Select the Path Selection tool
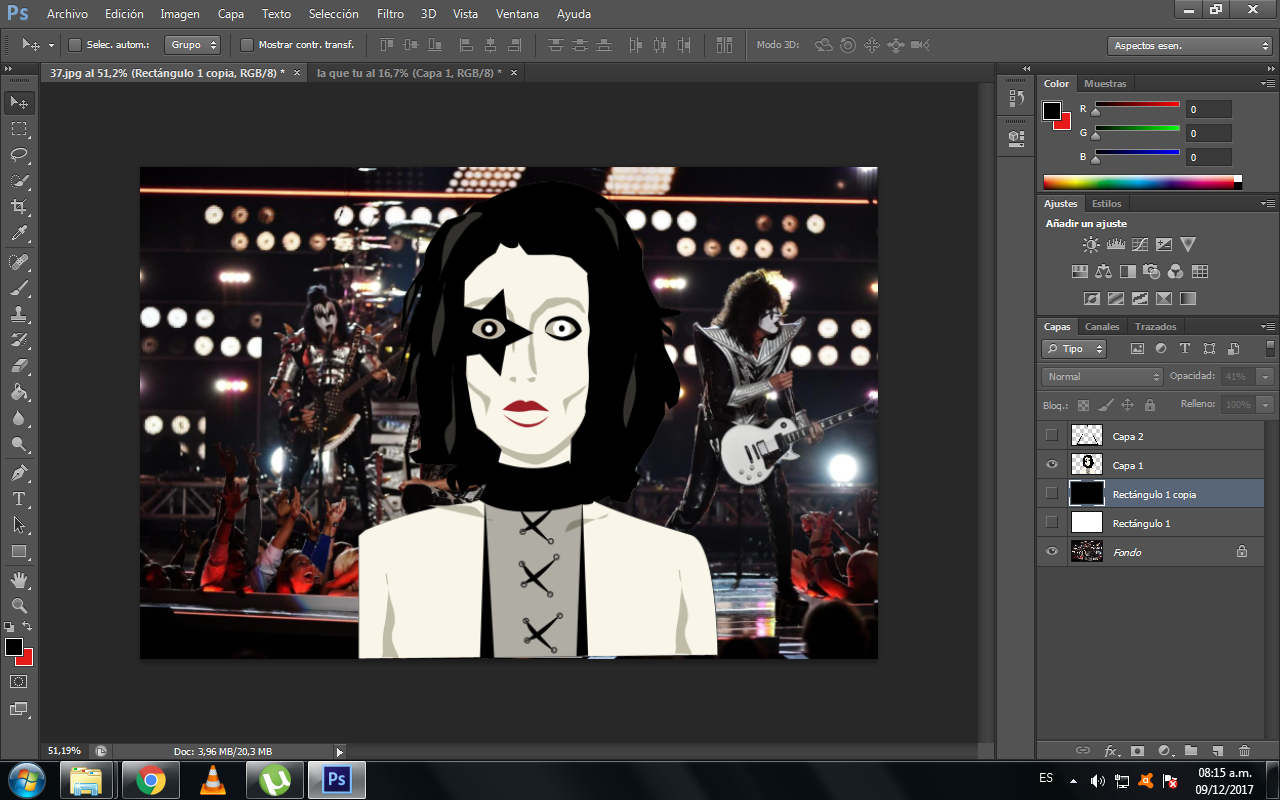This screenshot has height=800, width=1280. tap(19, 525)
